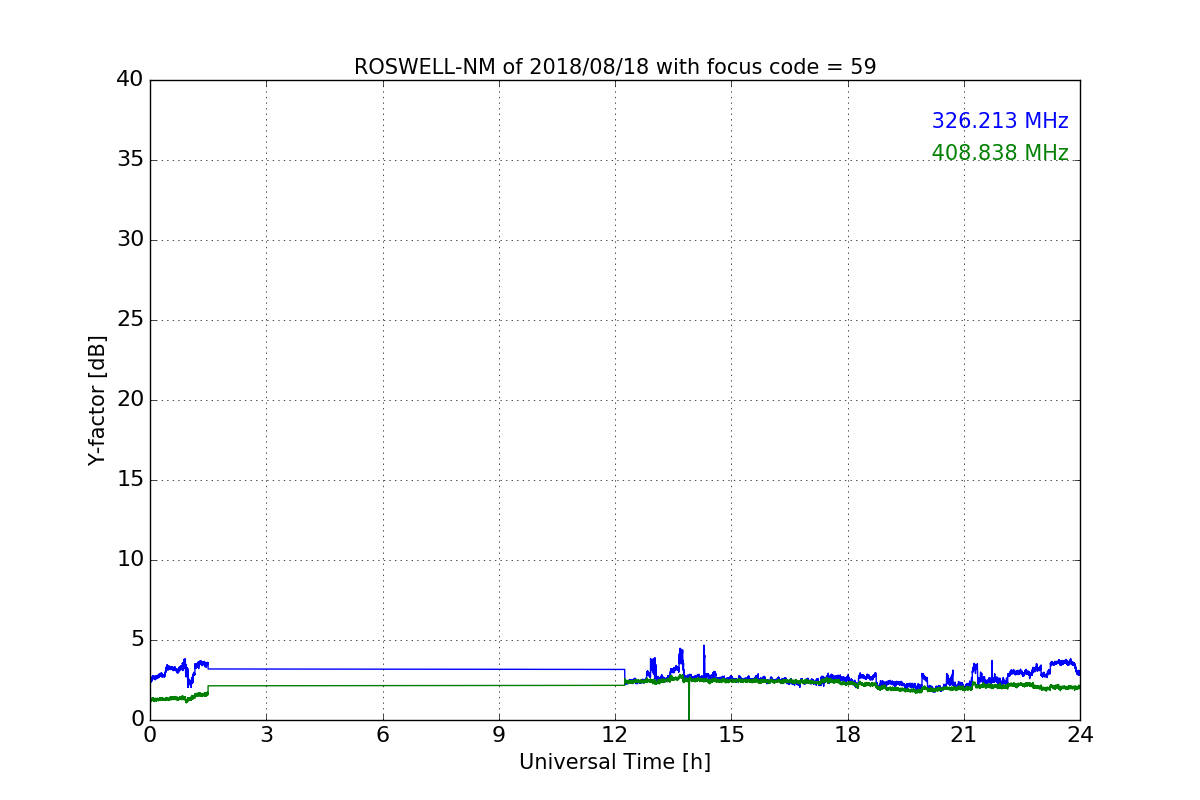Image resolution: width=1200 pixels, height=800 pixels.
Task: Select the blue 326.213 MHz legend label
Action: coord(1000,121)
